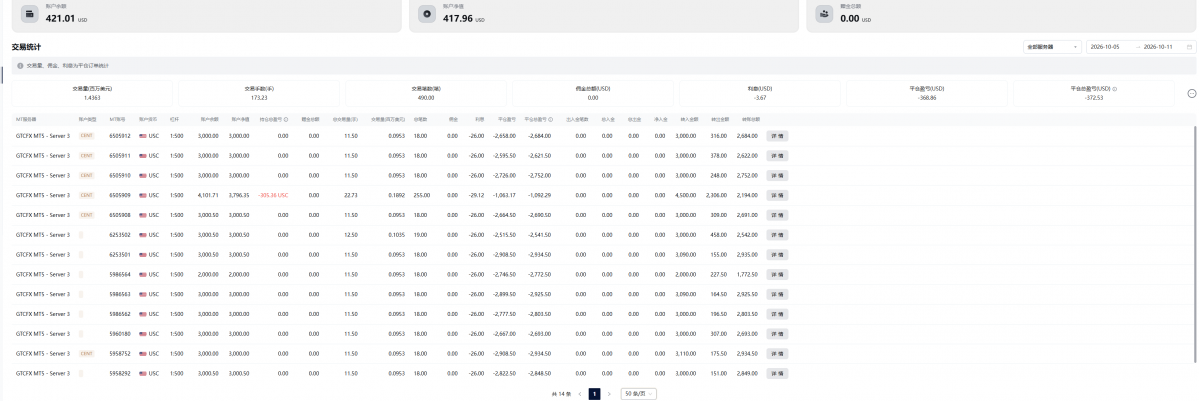Open 详情 for account 6505909

click(778, 195)
